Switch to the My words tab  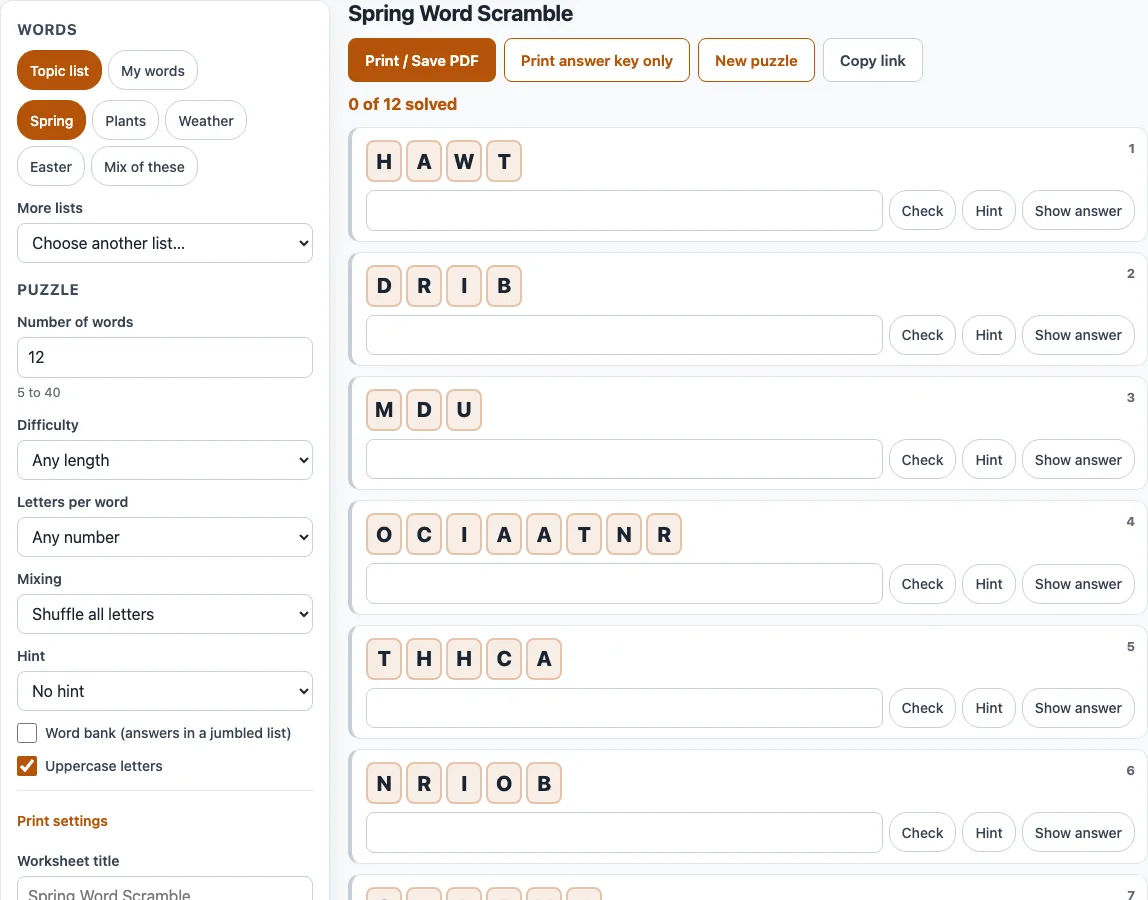click(x=152, y=70)
